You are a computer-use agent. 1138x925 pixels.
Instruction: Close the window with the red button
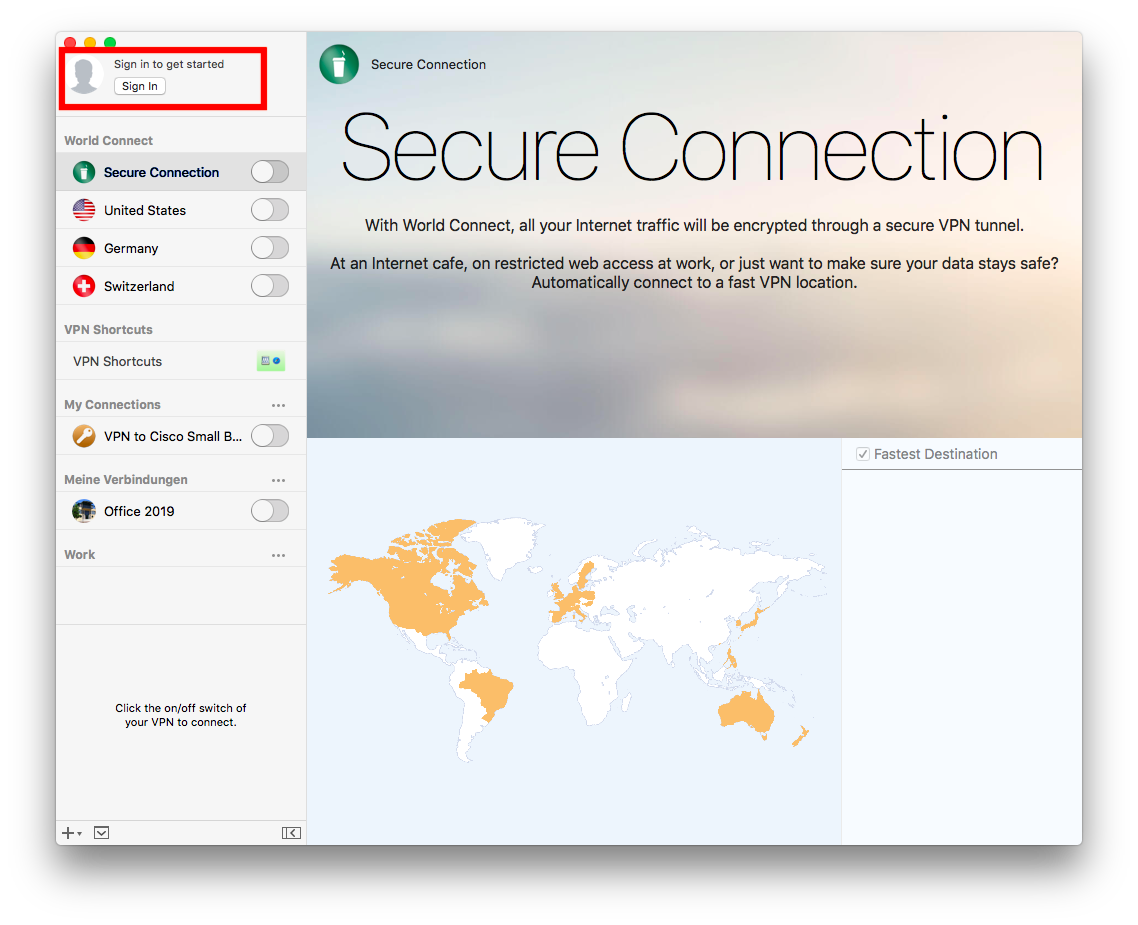(70, 42)
